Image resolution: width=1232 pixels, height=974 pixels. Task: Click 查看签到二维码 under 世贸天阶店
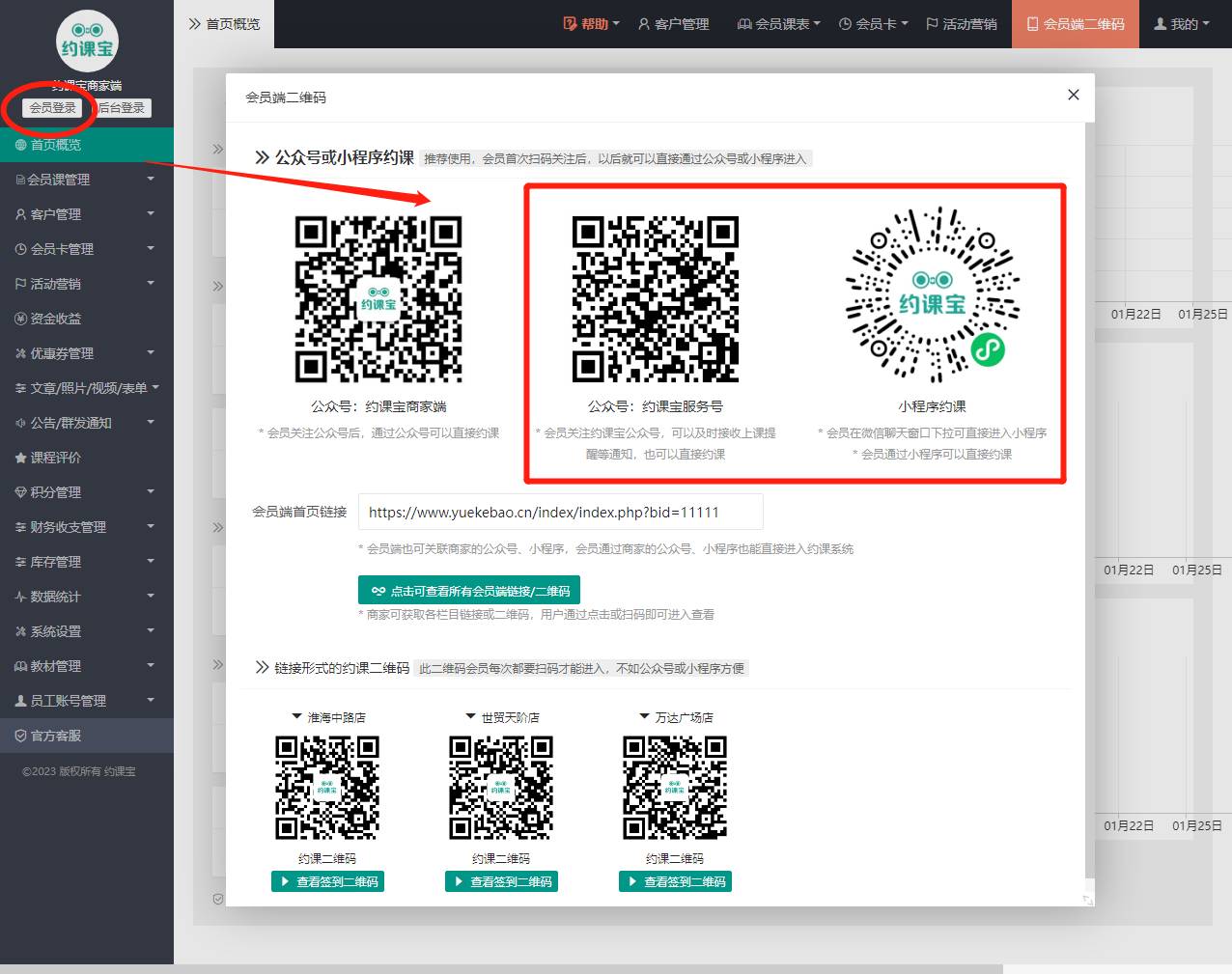coord(501,881)
